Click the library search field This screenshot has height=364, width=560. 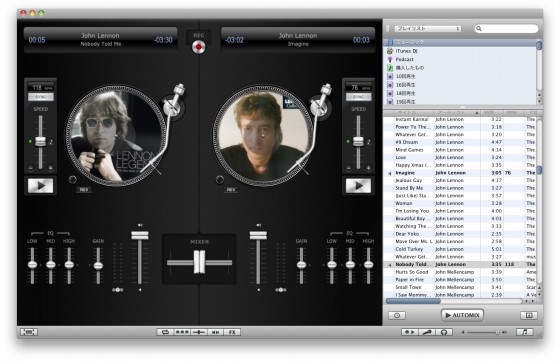(x=506, y=28)
